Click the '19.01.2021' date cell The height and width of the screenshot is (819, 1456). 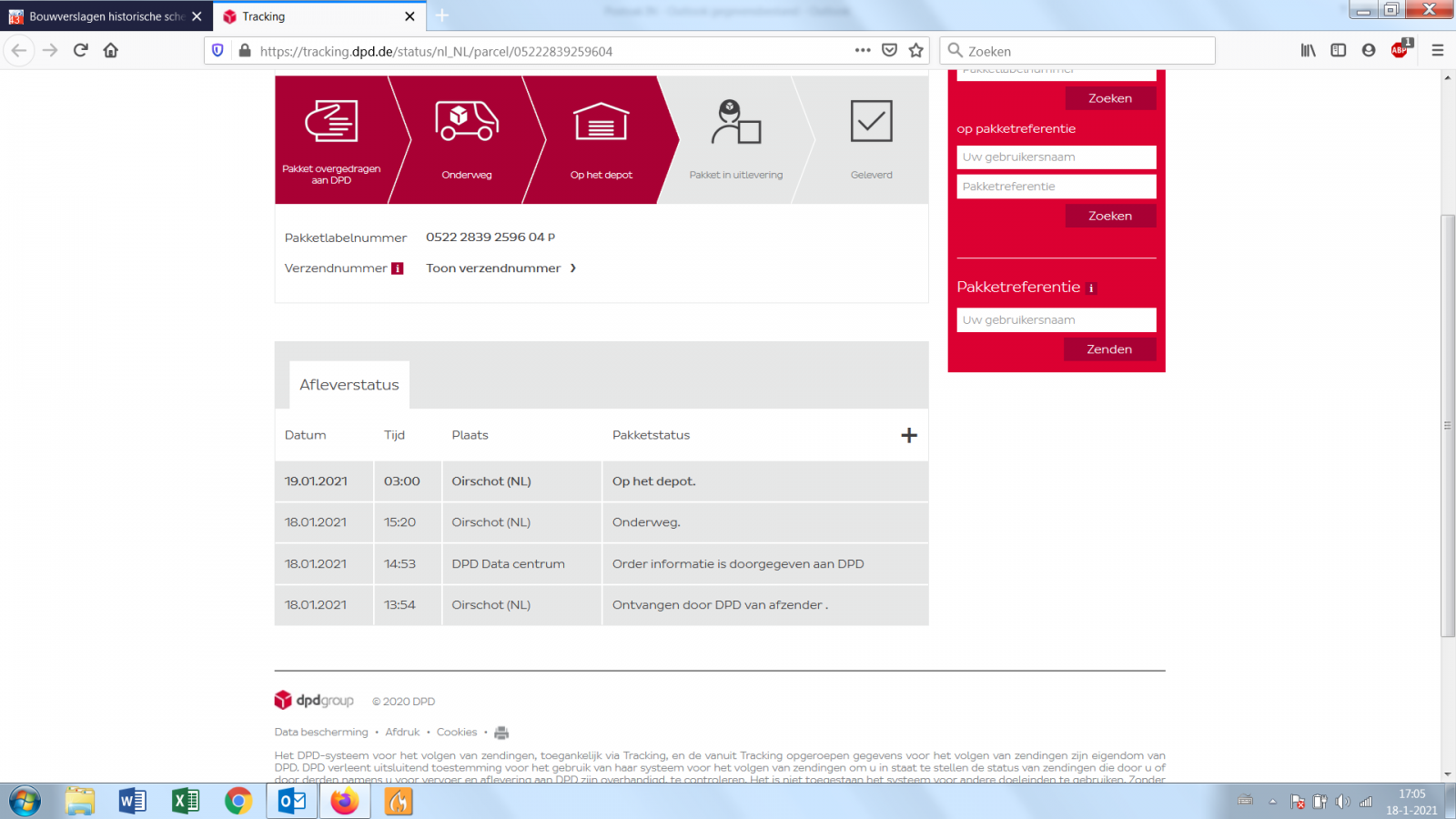pyautogui.click(x=324, y=481)
